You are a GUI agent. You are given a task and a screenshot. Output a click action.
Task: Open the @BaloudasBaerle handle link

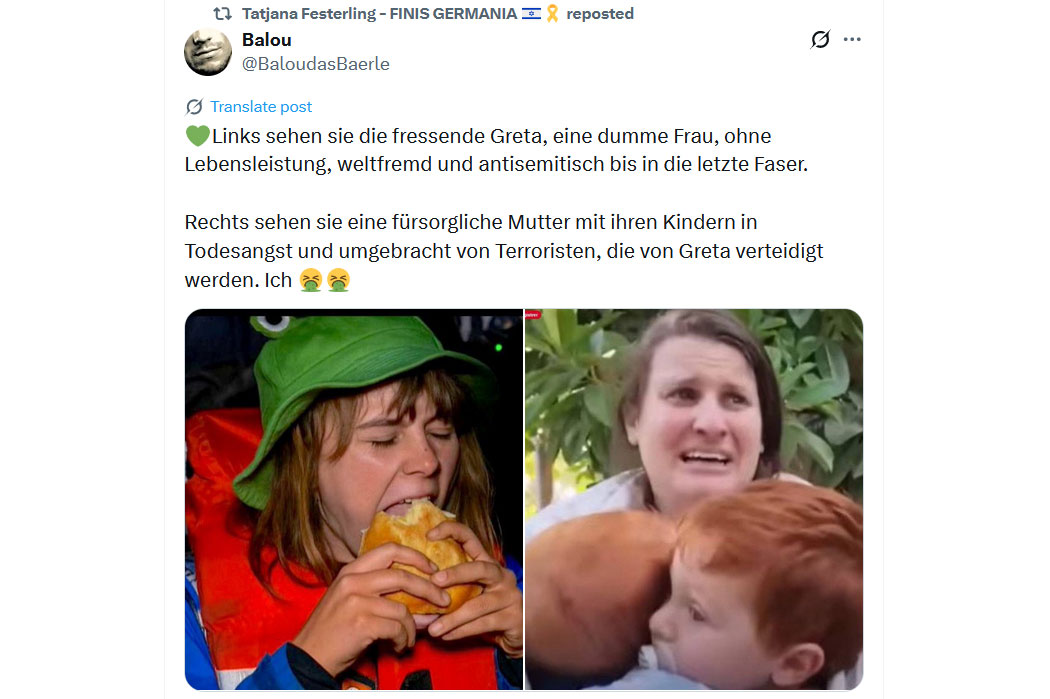tap(316, 64)
